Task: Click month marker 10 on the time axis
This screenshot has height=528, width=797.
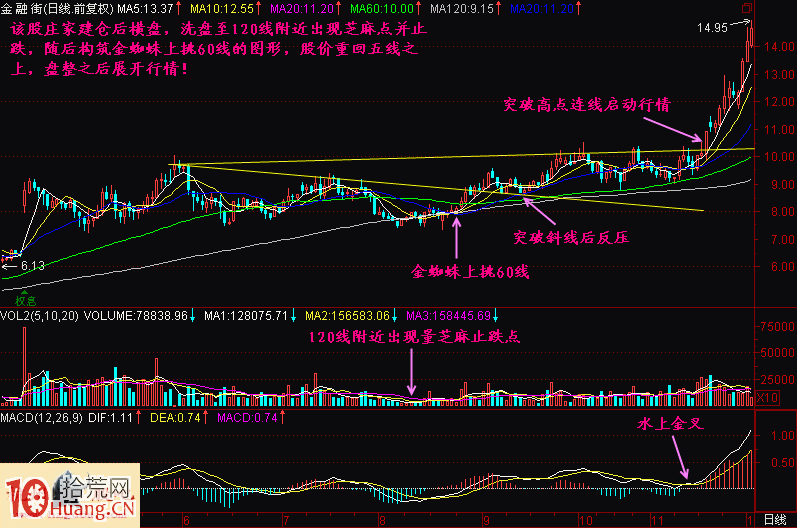Action: 586,520
